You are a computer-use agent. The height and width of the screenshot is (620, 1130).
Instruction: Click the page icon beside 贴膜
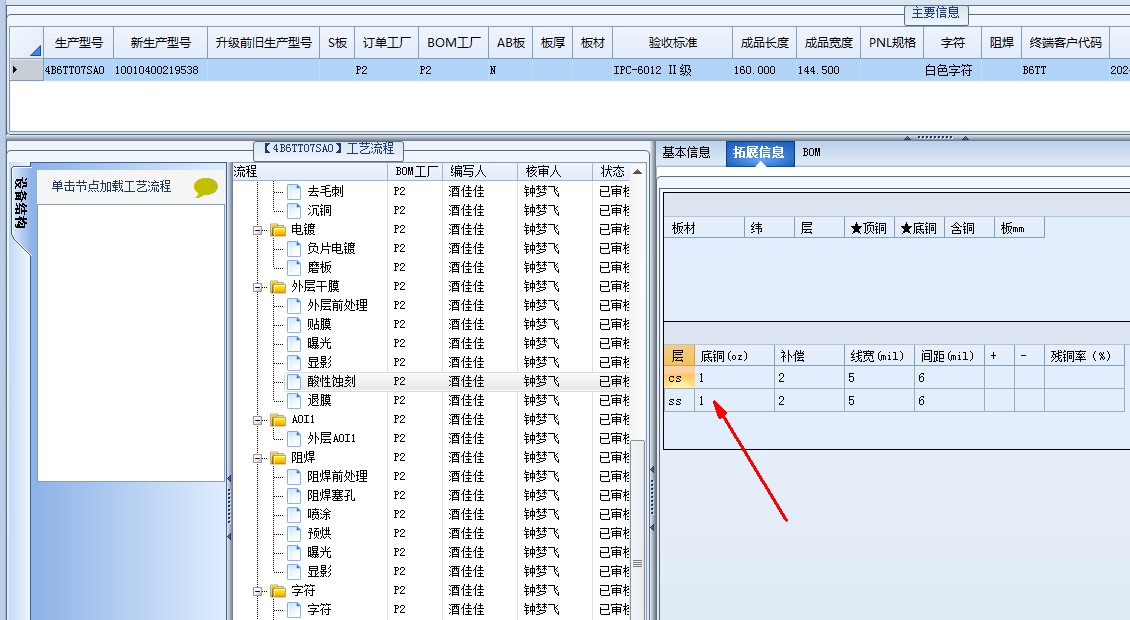point(294,324)
